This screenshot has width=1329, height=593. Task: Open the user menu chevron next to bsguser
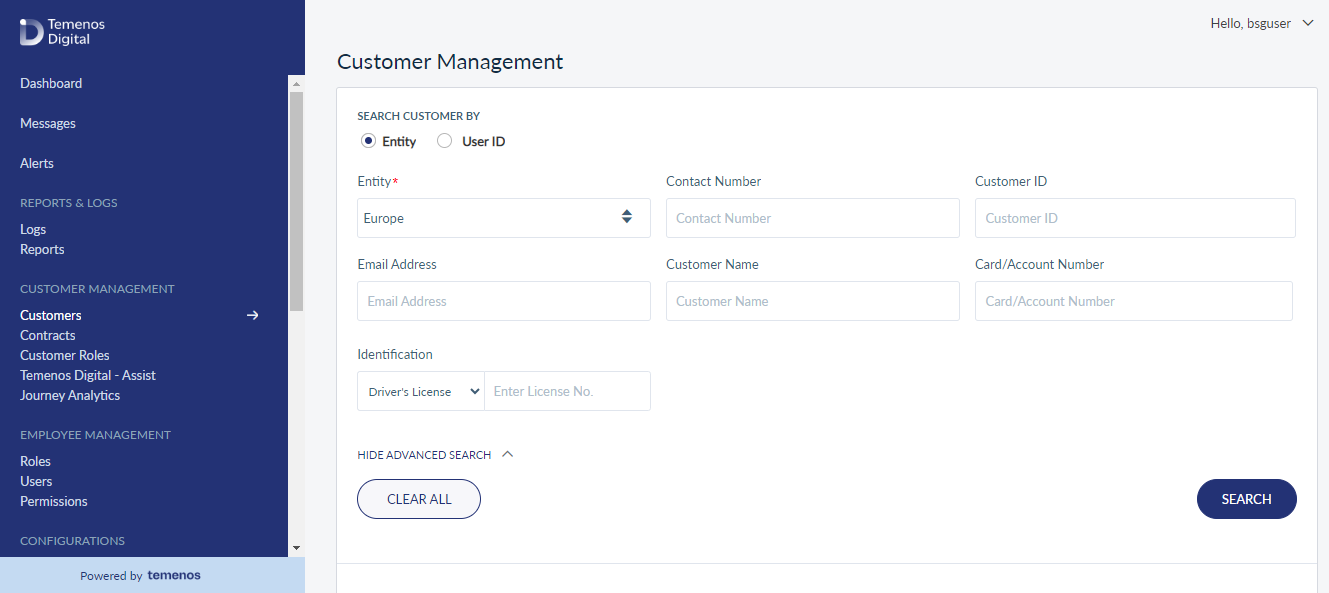(x=1308, y=23)
